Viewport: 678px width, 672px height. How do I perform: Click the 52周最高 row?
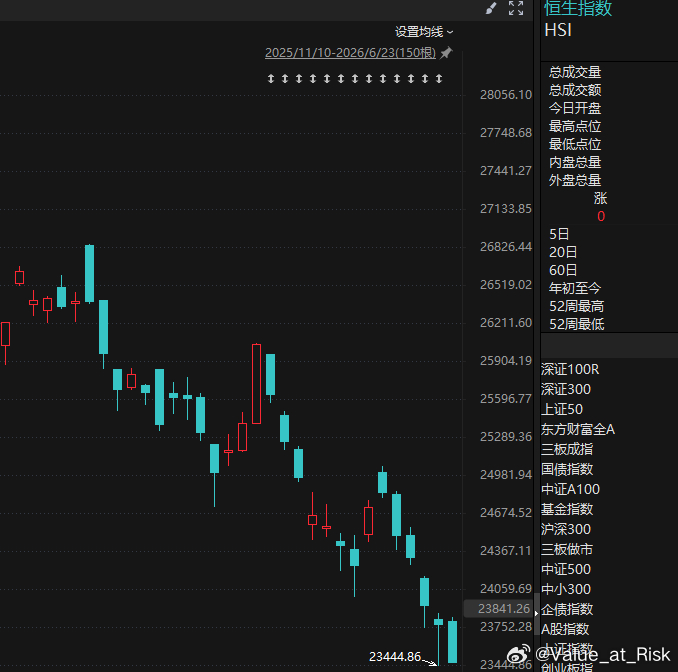point(576,306)
